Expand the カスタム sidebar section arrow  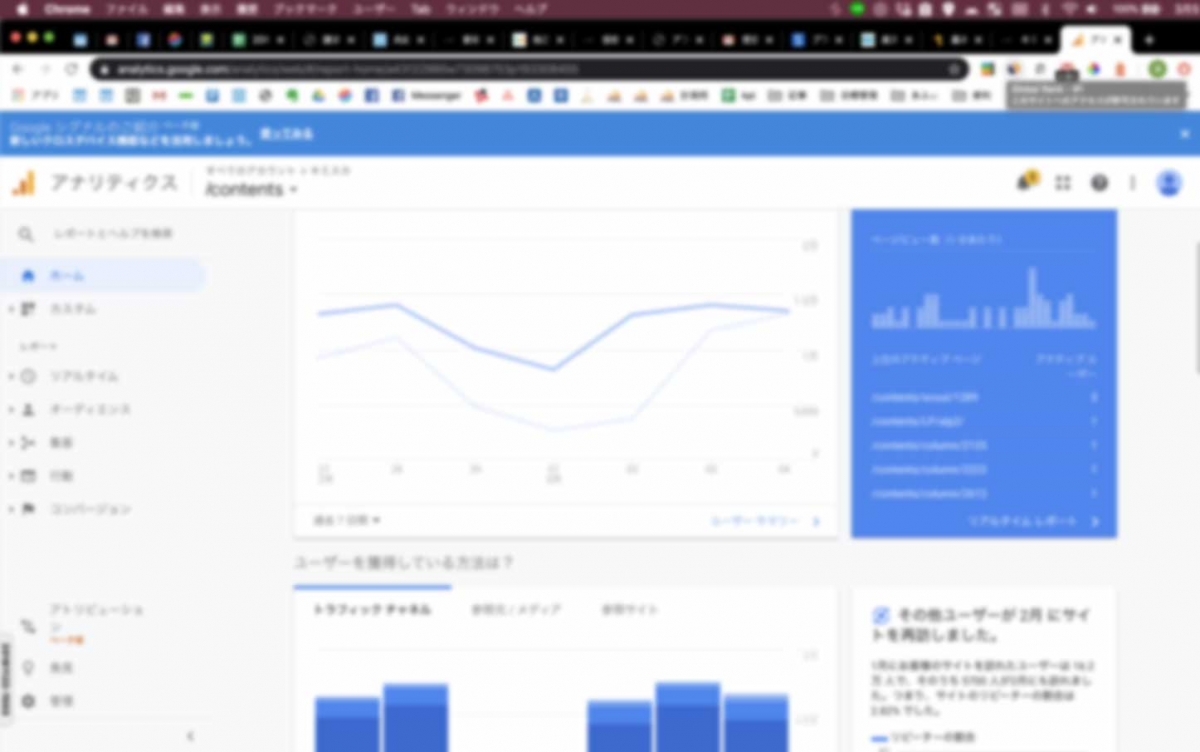pyautogui.click(x=11, y=309)
